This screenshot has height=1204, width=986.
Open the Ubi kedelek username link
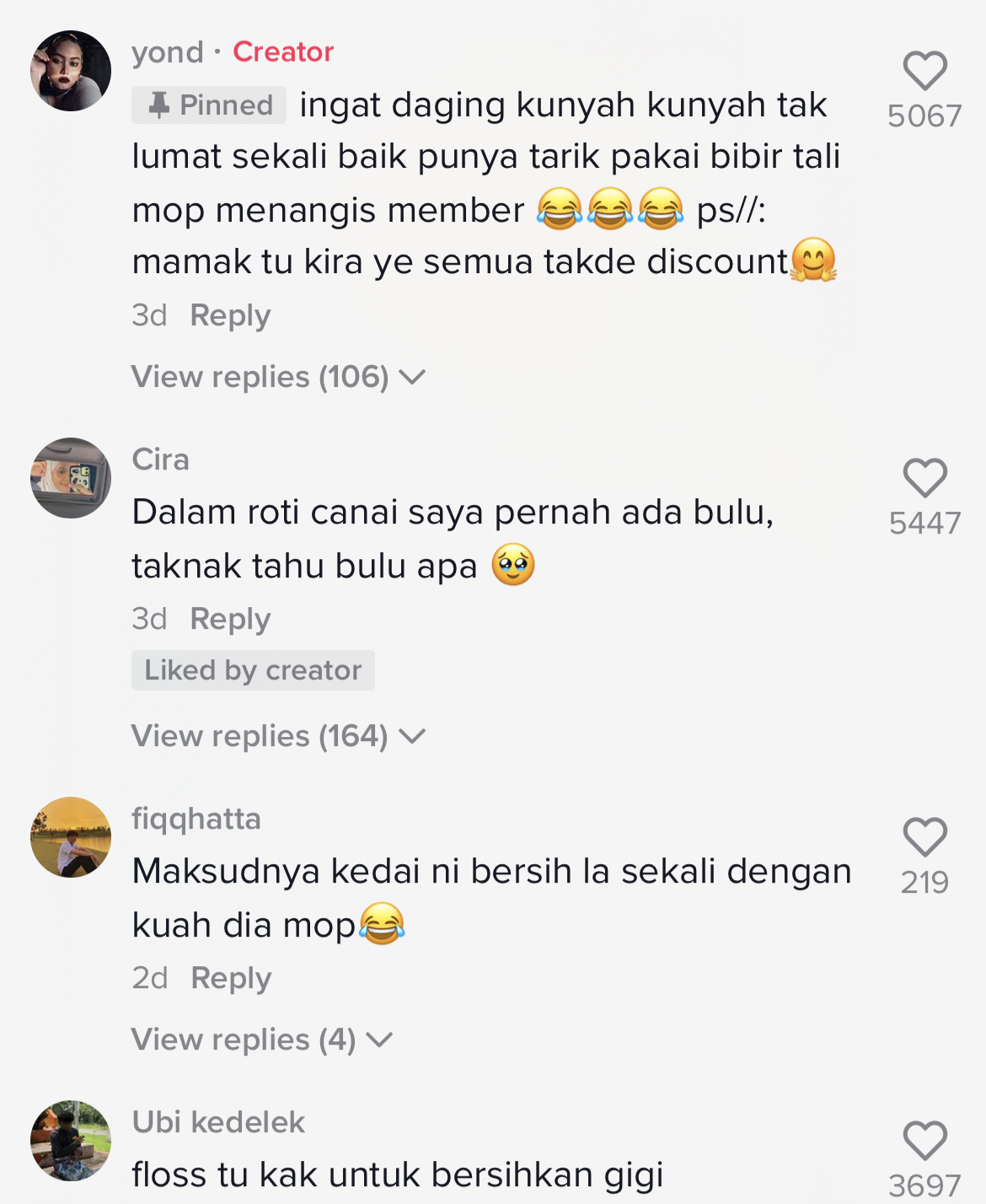(x=218, y=1122)
